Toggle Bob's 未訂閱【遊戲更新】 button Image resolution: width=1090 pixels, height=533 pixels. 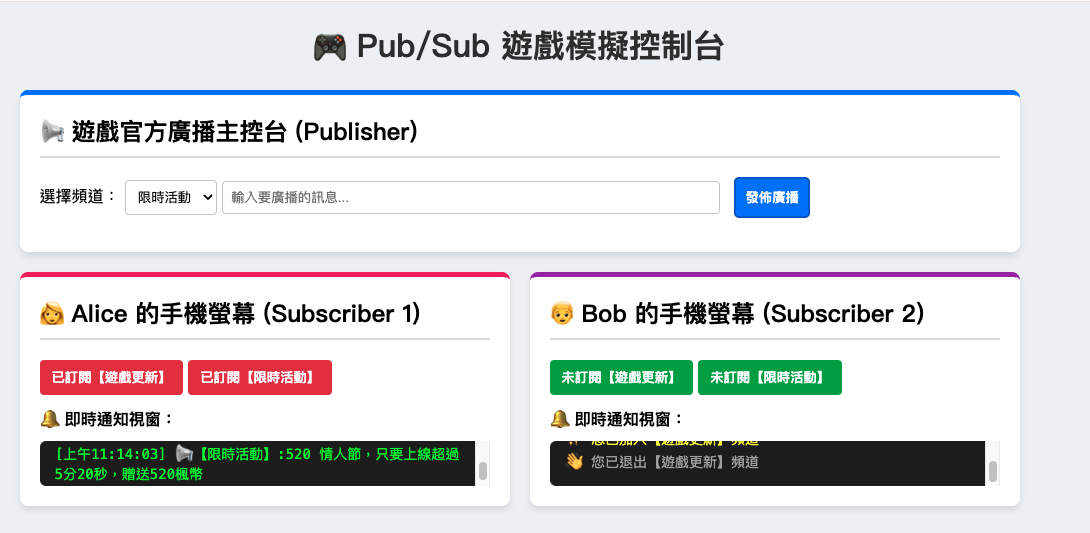coord(621,377)
